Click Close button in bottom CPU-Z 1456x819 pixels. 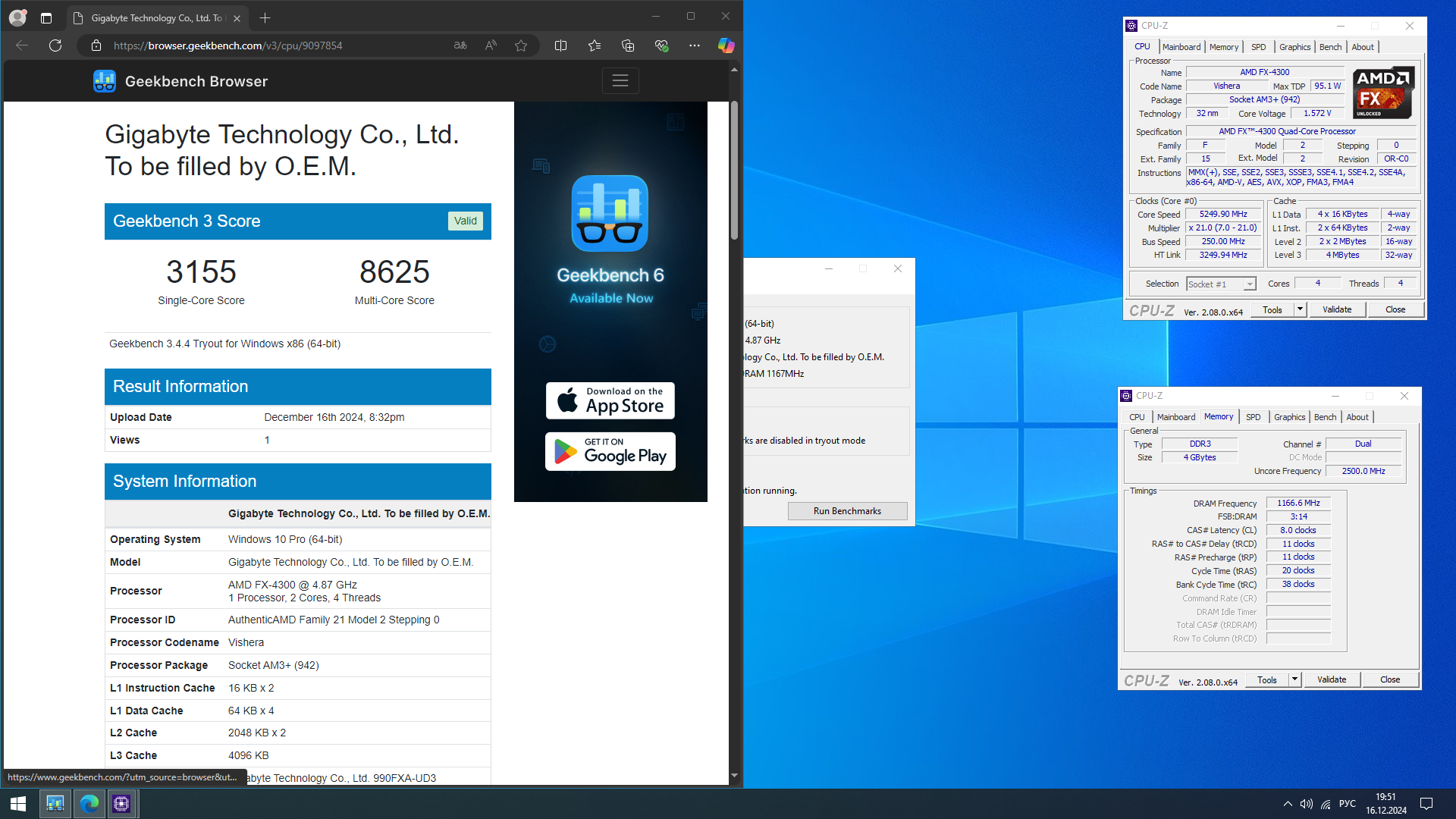pos(1390,680)
